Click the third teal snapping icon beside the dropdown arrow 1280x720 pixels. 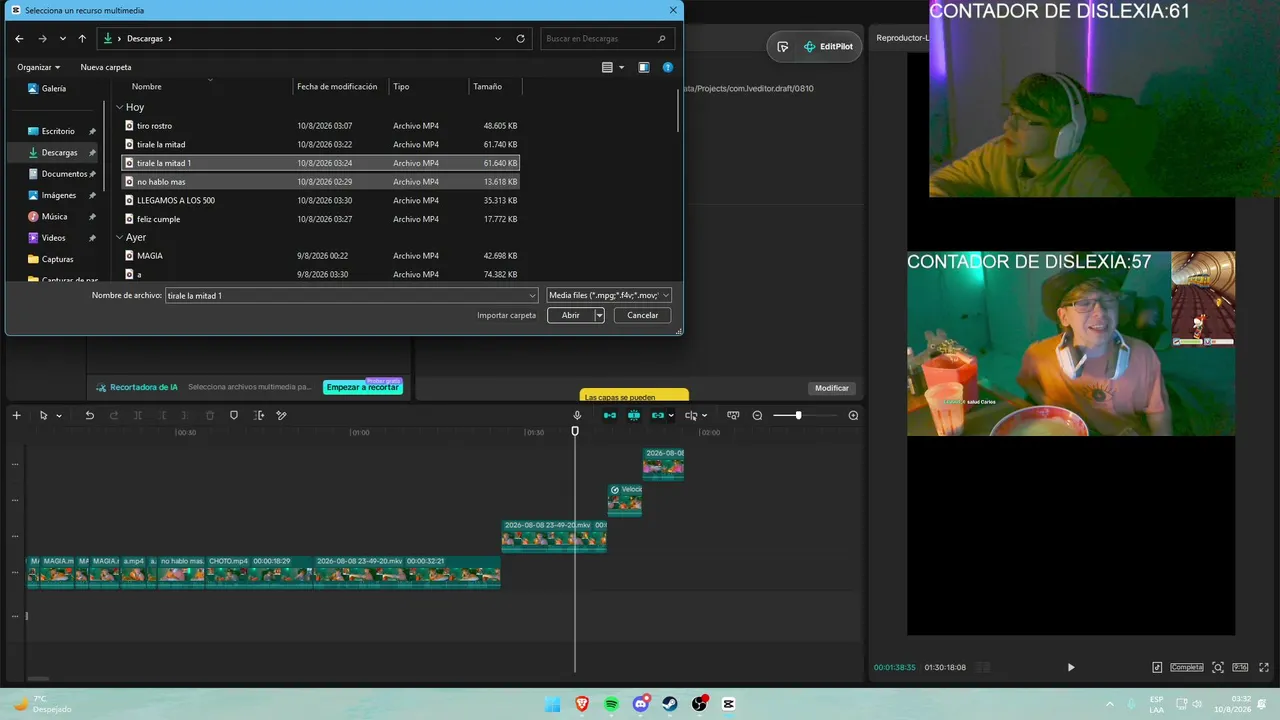[658, 415]
